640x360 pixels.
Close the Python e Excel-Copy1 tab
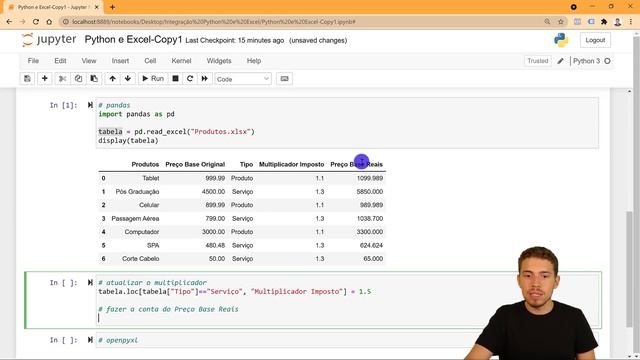click(x=96, y=7)
